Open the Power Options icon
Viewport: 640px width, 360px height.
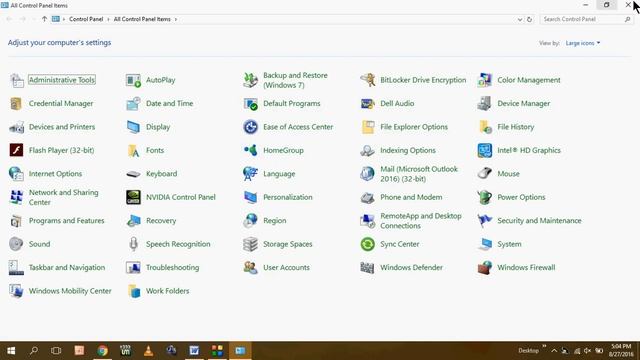(485, 198)
